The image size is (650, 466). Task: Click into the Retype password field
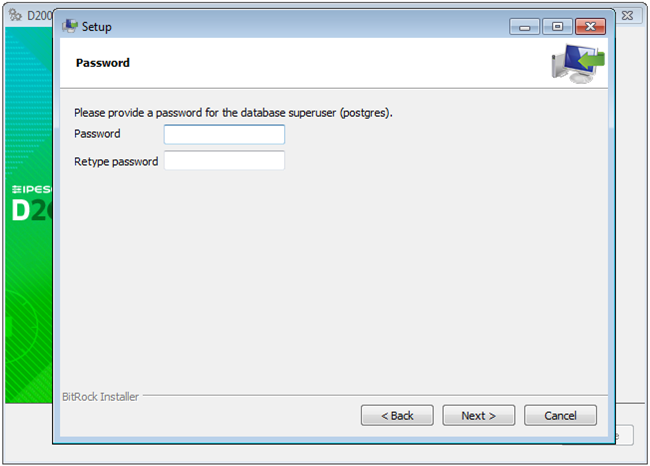coord(224,161)
